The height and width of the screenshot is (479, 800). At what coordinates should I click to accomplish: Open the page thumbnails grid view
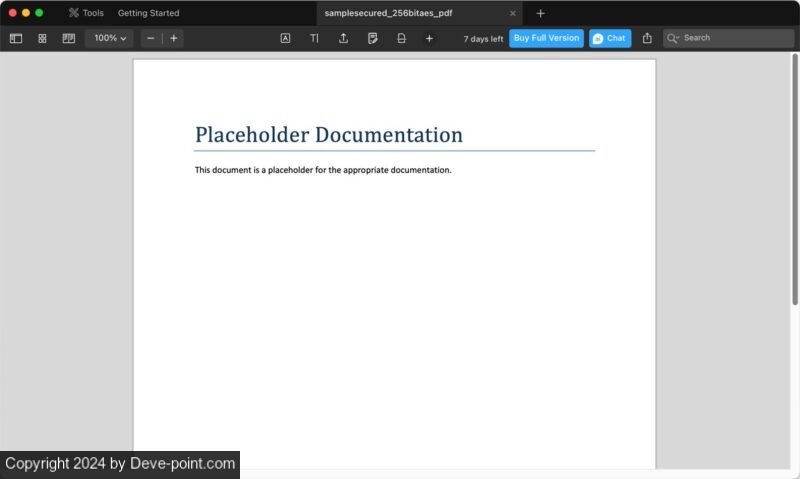[x=42, y=38]
